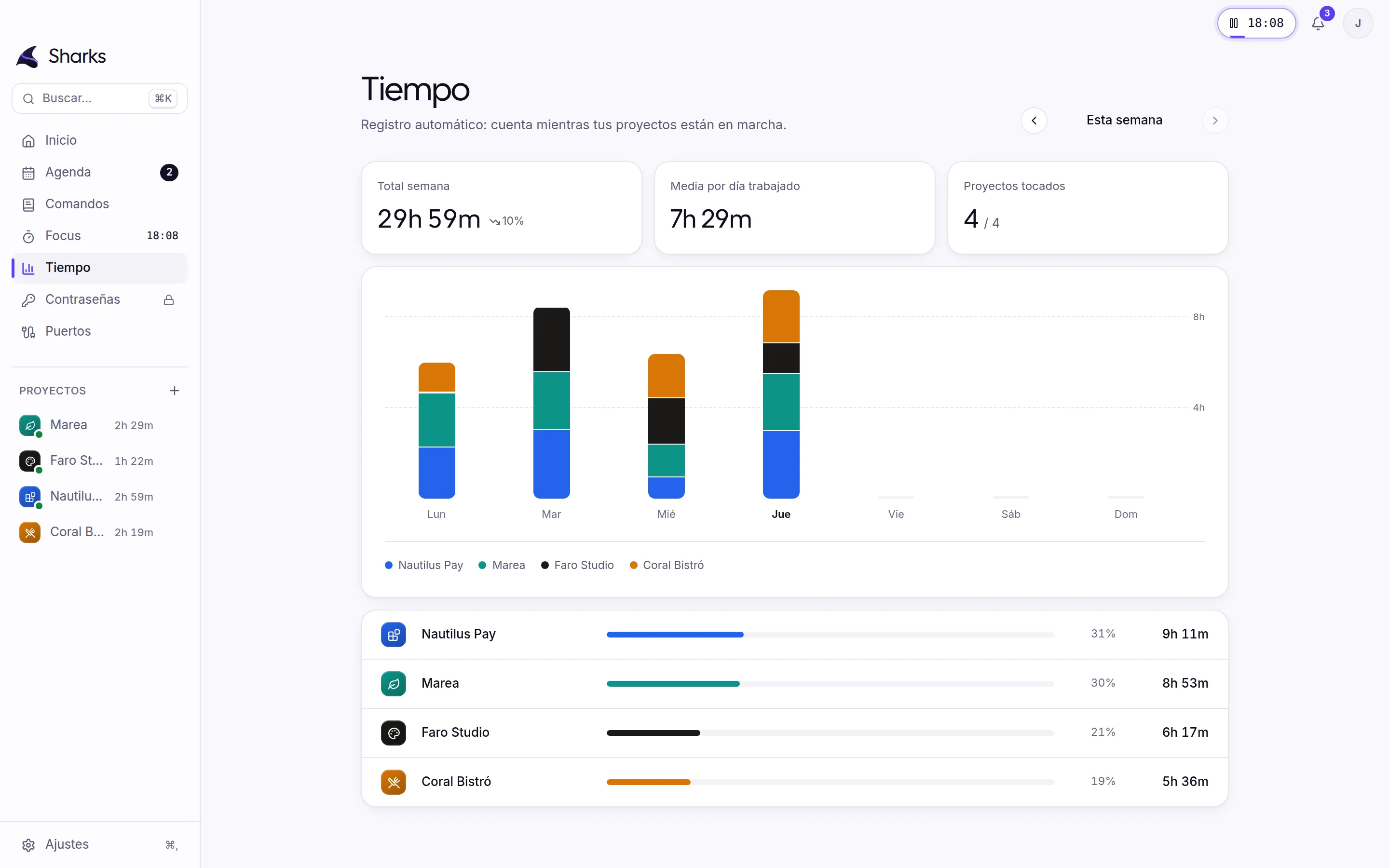Click the Media por día trabajado card
Screen dimensions: 1389x868
794,208
